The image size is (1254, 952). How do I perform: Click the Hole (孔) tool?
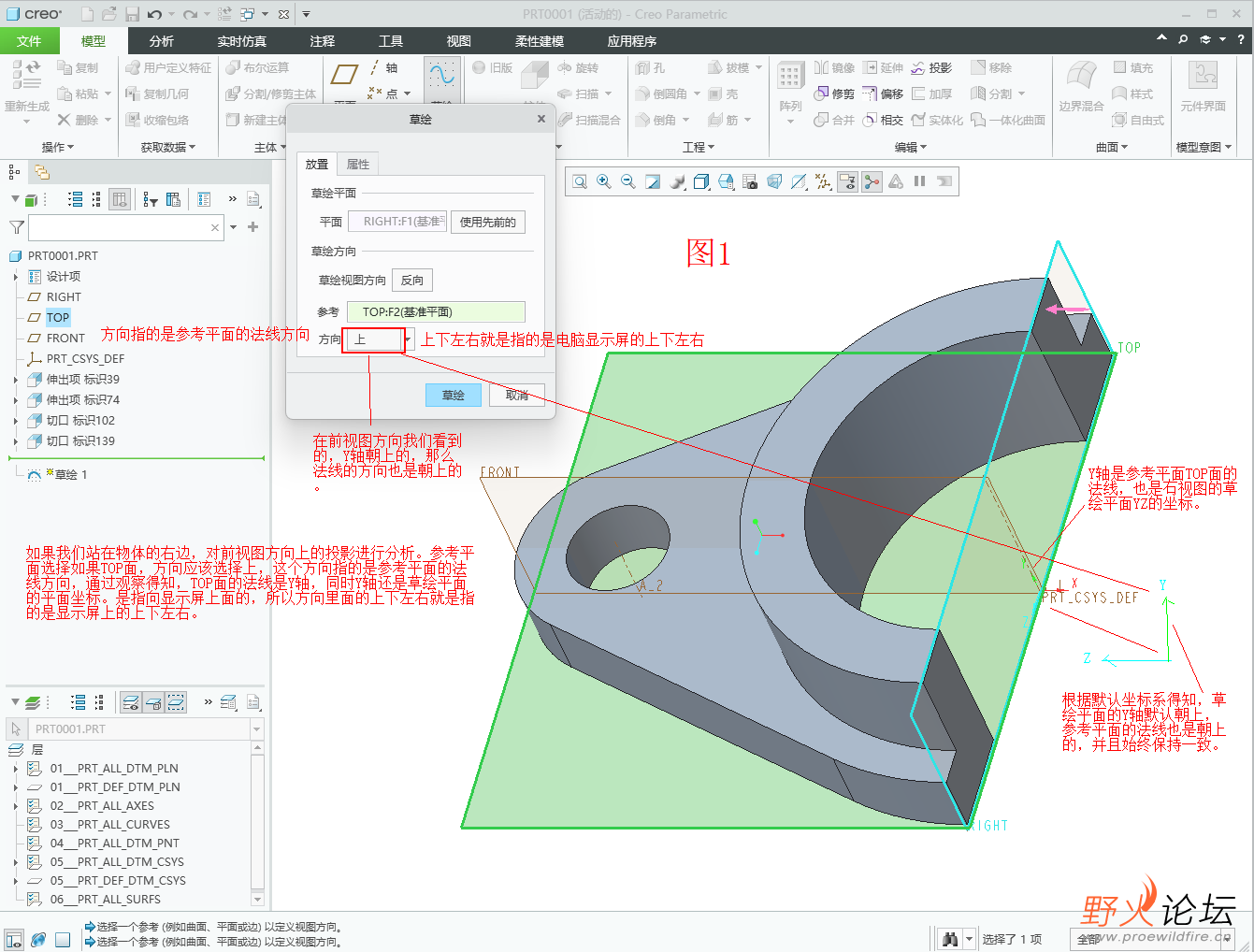click(650, 67)
